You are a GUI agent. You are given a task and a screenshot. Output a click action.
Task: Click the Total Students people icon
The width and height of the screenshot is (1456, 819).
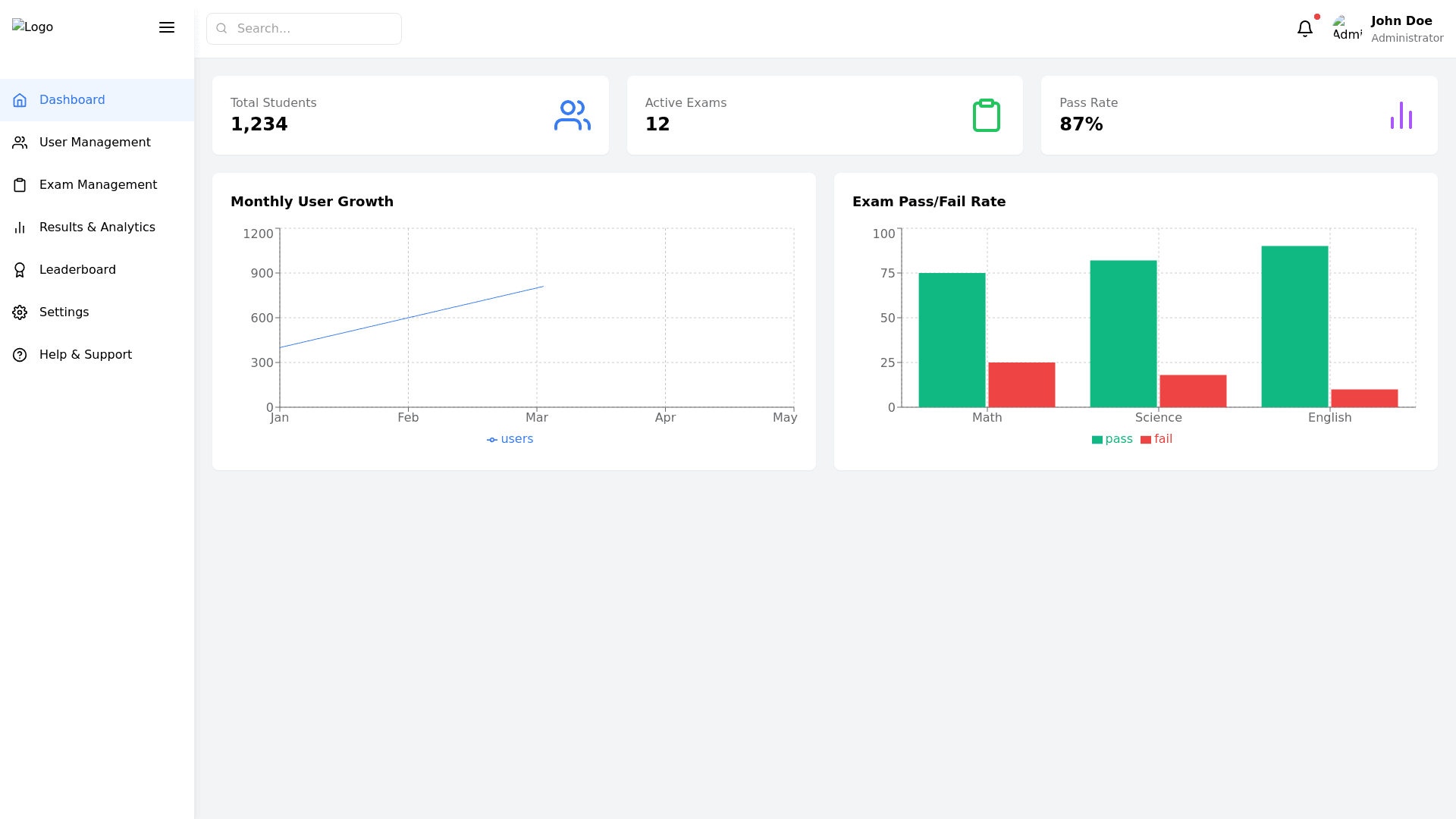click(x=572, y=115)
